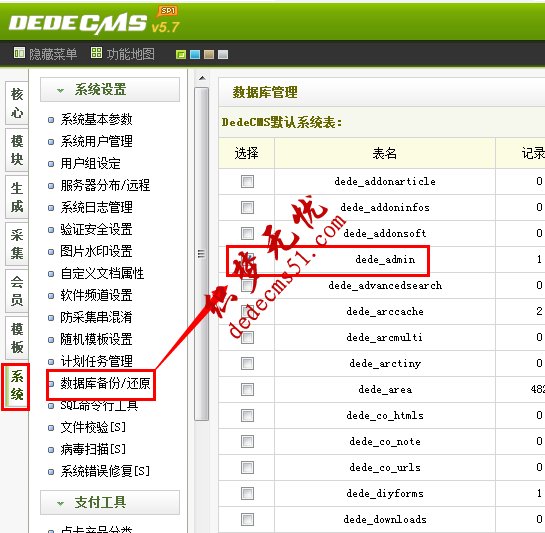
Task: Open 随机模板设置 page
Action: [96, 339]
